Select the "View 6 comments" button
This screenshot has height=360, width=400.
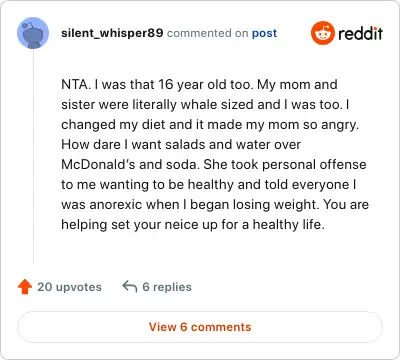tap(200, 327)
